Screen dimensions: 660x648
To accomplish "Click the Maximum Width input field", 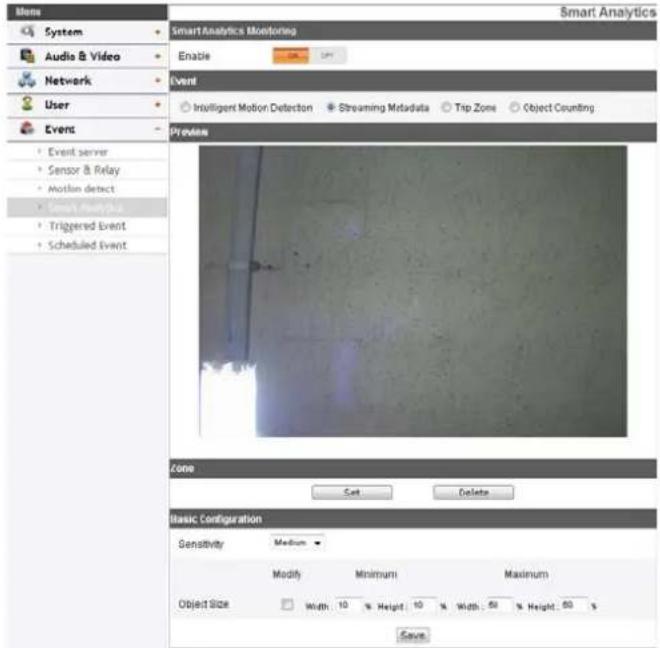I will coord(500,605).
